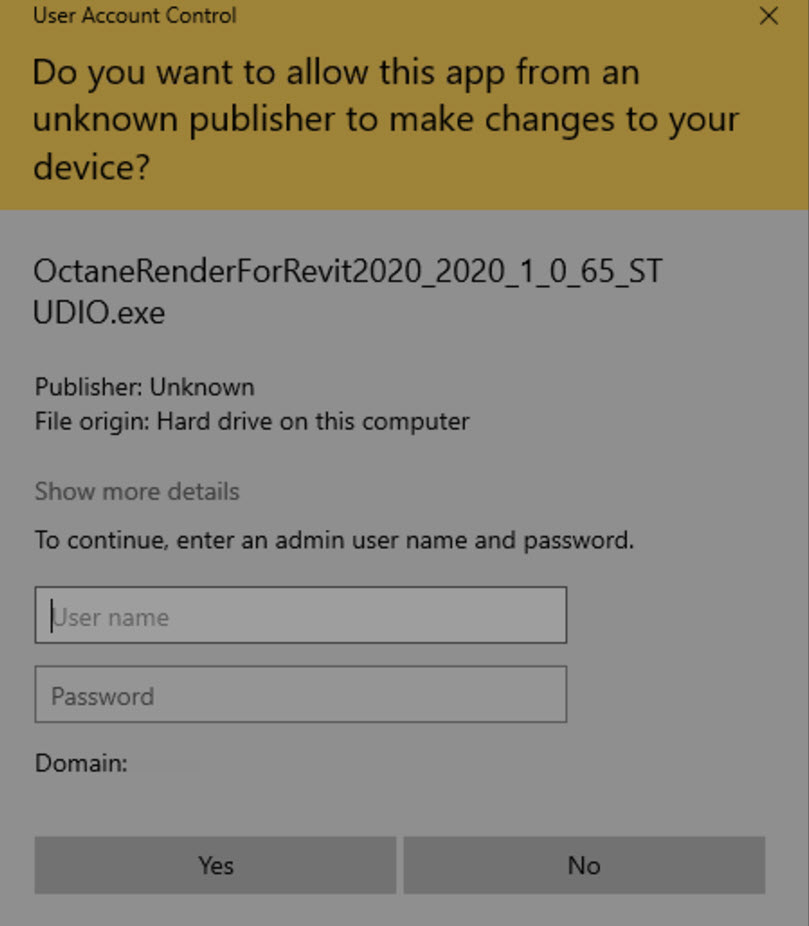The image size is (809, 926).
Task: Click the admin credentials instruction text
Action: pyautogui.click(x=334, y=541)
